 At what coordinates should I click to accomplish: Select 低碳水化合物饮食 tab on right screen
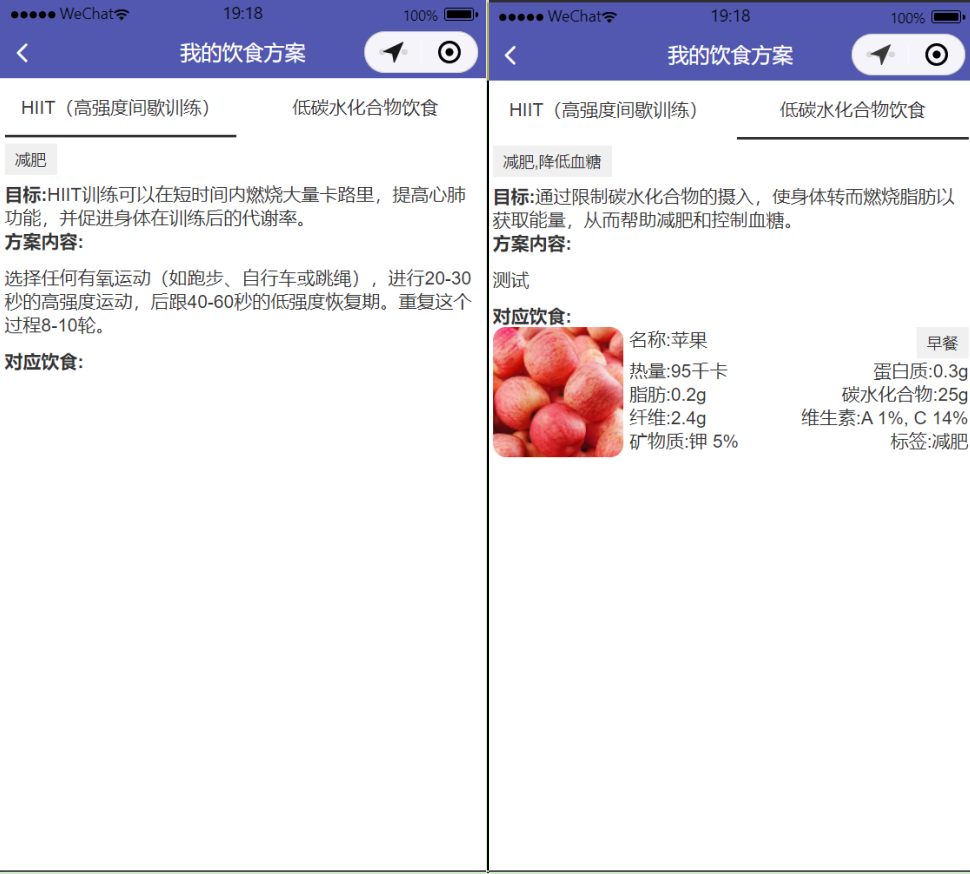[852, 111]
